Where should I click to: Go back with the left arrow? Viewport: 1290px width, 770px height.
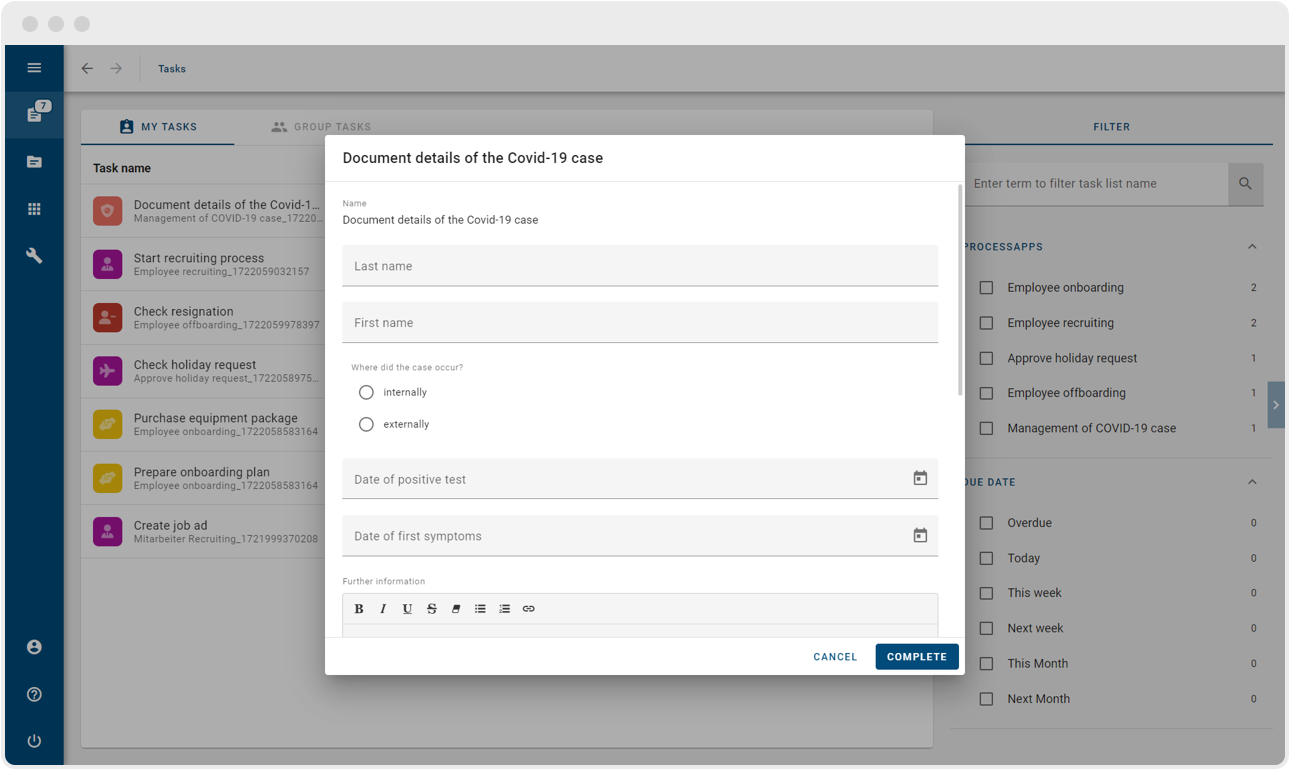(x=87, y=68)
